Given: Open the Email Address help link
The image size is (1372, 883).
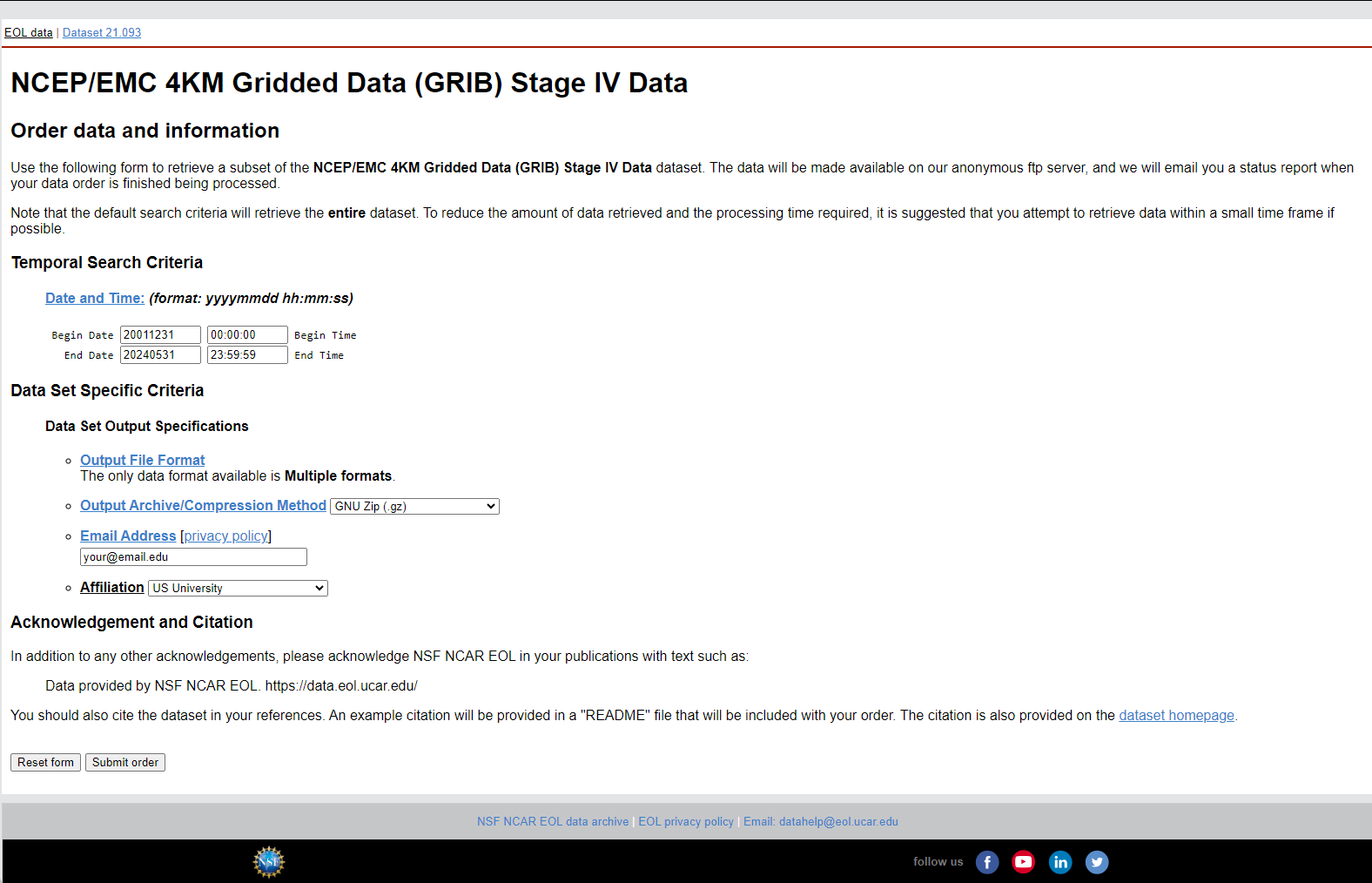Looking at the screenshot, I should coord(128,536).
